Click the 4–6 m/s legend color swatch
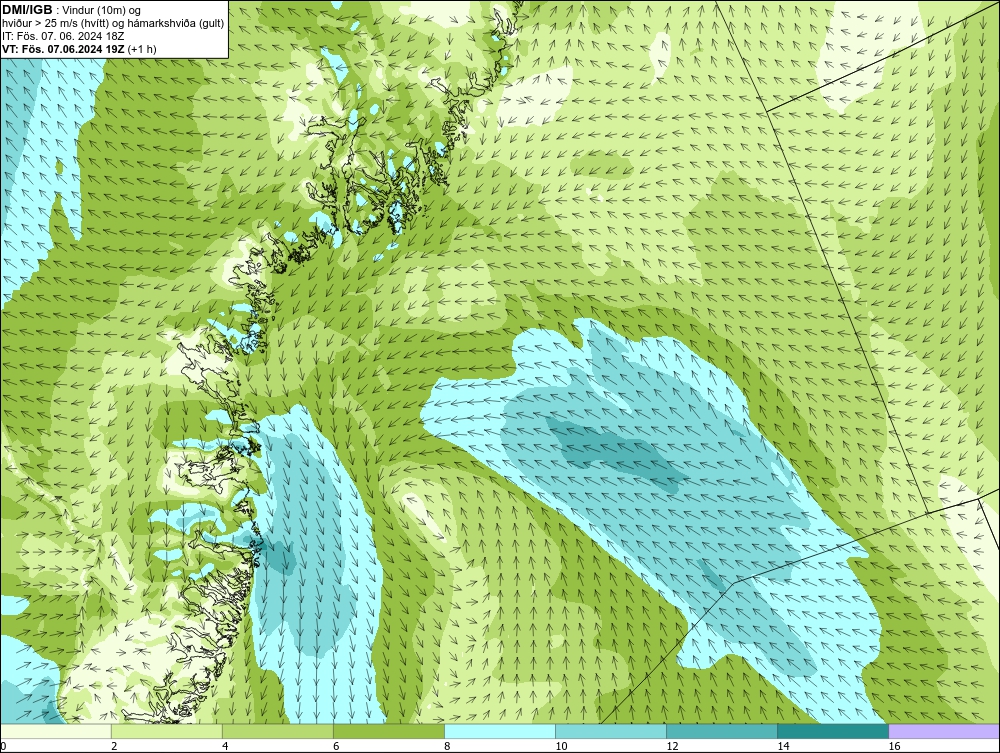This screenshot has height=753, width=1000. (x=278, y=731)
